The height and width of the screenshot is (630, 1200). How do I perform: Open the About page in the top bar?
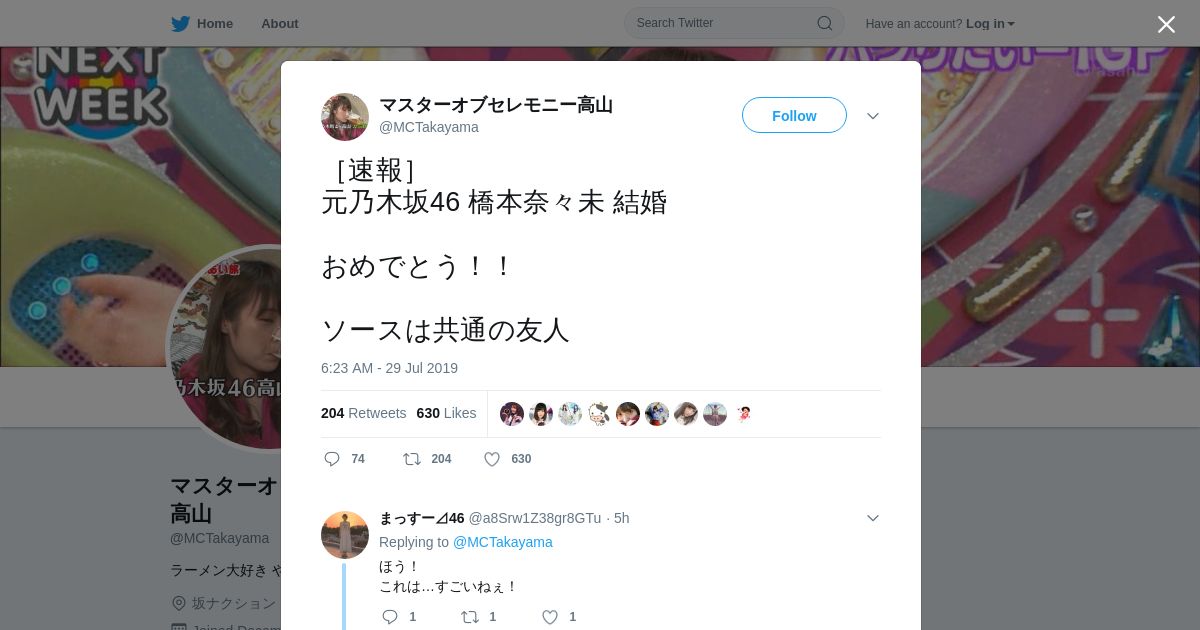click(x=279, y=23)
